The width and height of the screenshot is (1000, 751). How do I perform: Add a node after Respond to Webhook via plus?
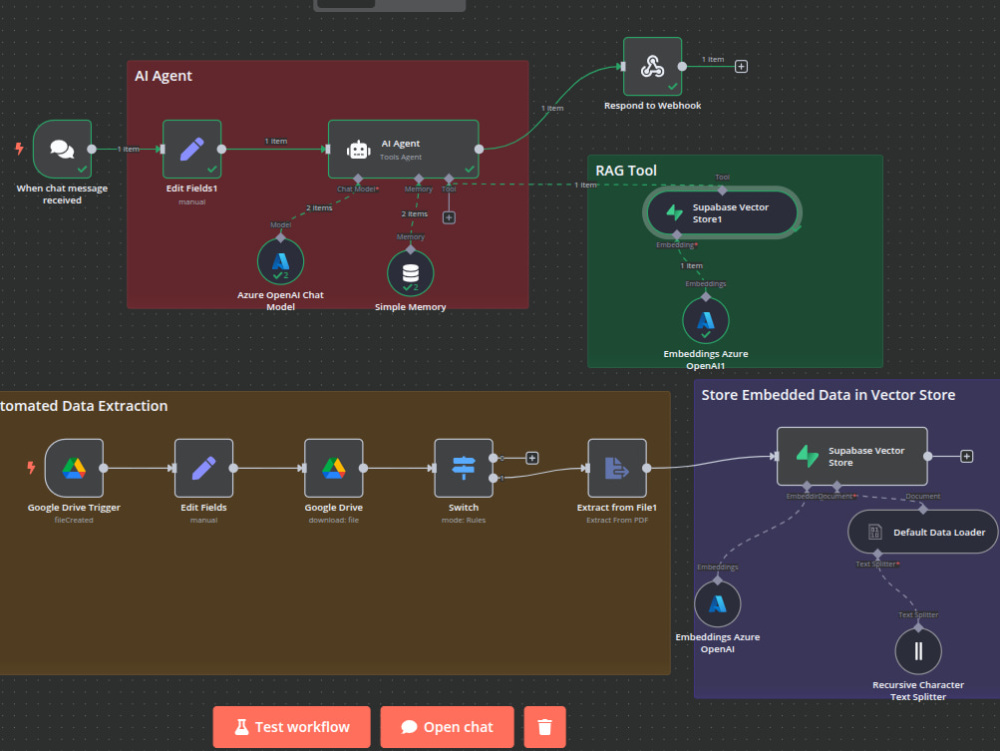coord(740,65)
